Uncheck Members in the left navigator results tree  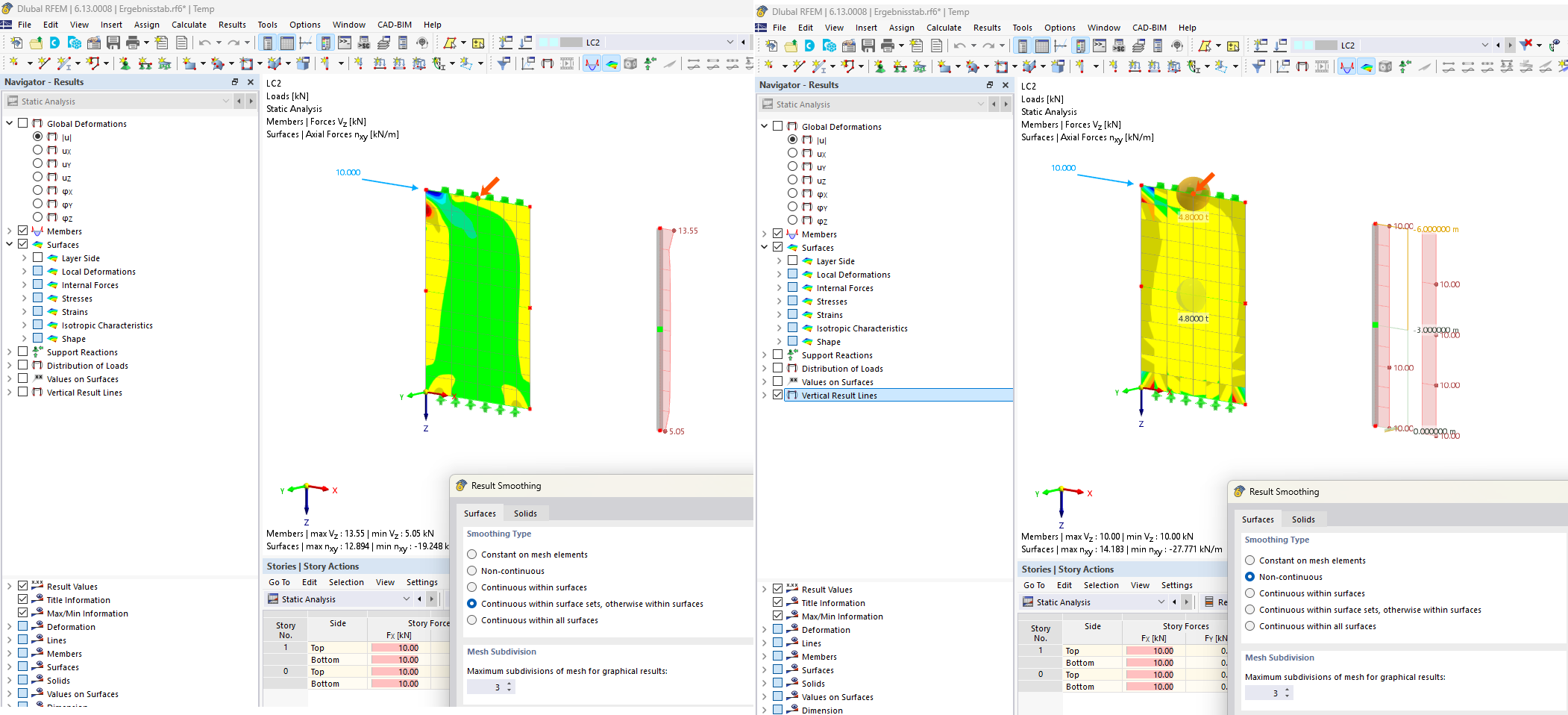pos(23,231)
